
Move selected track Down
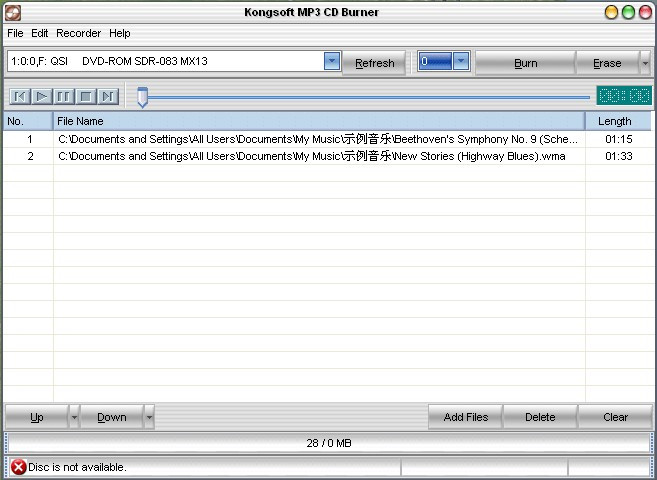(111, 417)
